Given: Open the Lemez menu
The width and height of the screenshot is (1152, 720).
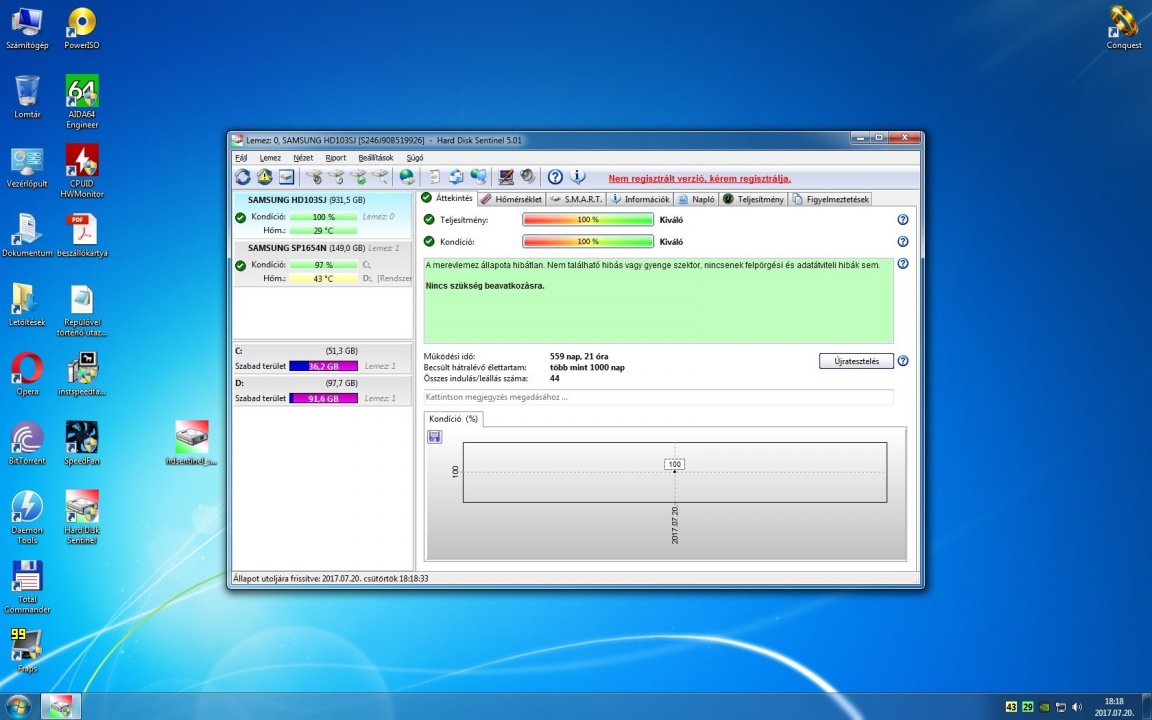Looking at the screenshot, I should [270, 158].
